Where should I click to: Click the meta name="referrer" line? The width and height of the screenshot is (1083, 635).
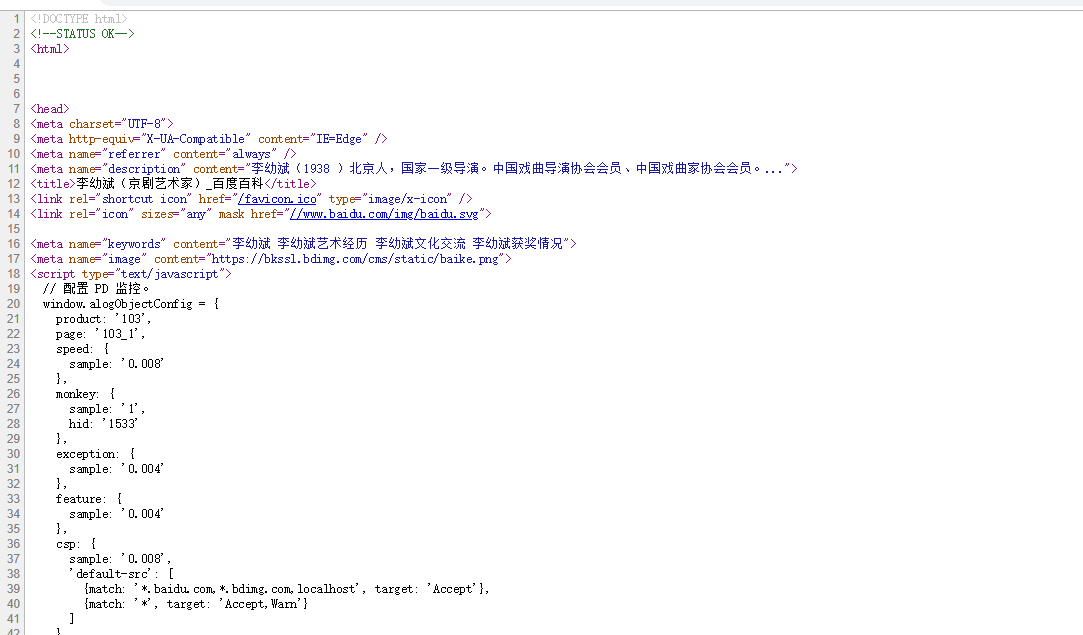point(163,154)
